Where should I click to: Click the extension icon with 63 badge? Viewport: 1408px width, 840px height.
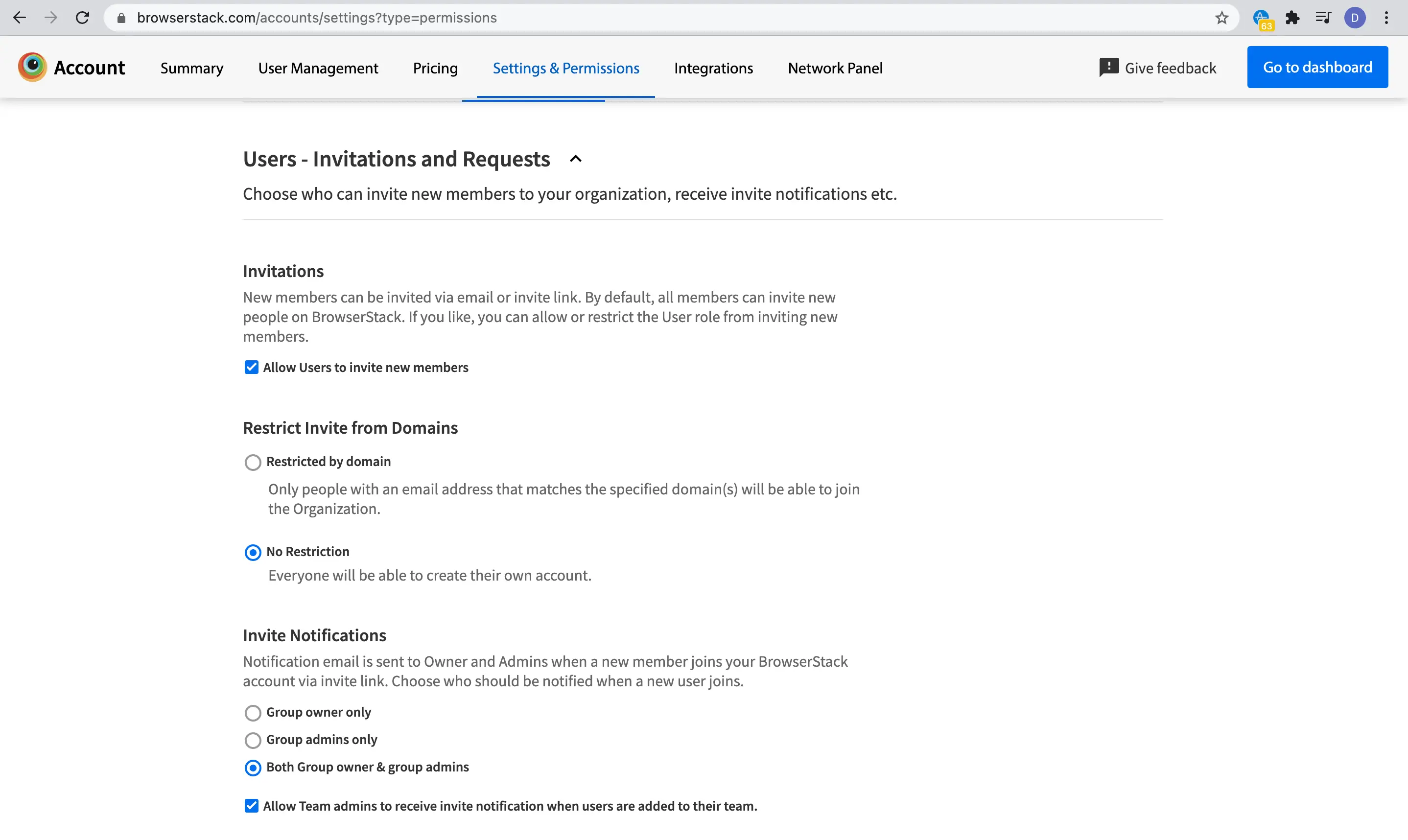[1262, 19]
